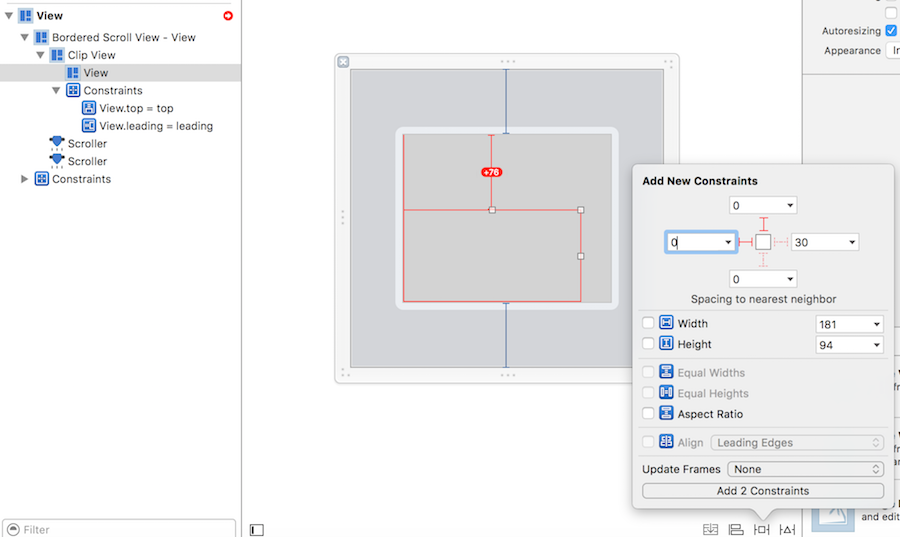Click the Align constraints toolbar icon

point(736,529)
